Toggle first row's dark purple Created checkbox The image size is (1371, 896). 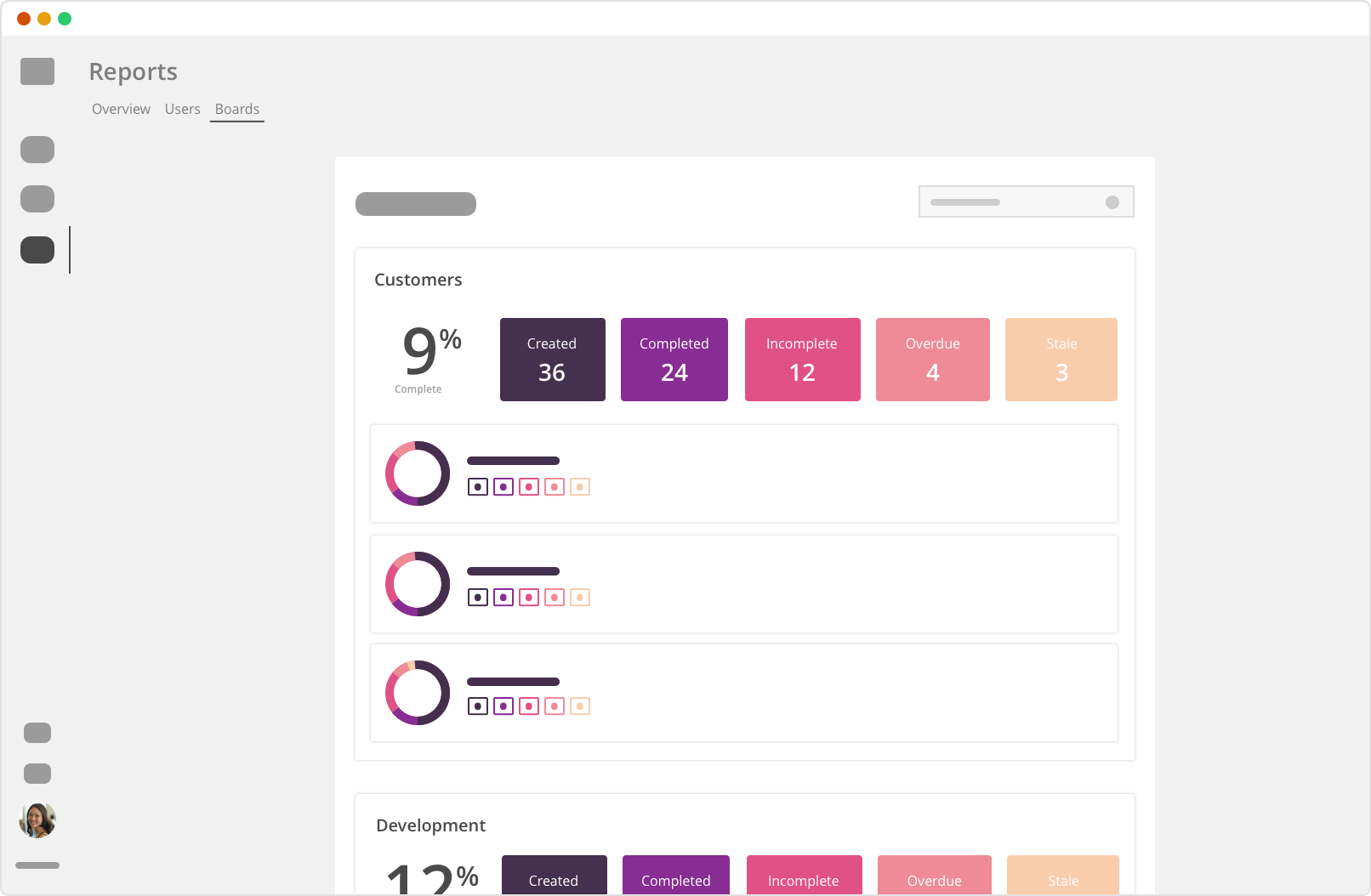click(x=478, y=487)
